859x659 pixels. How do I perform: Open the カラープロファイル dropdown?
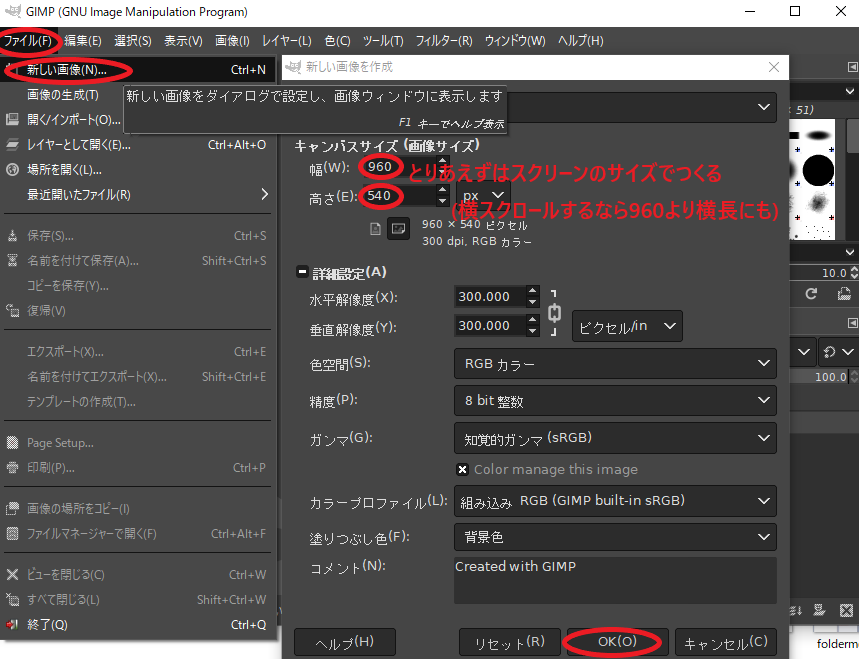tap(615, 501)
